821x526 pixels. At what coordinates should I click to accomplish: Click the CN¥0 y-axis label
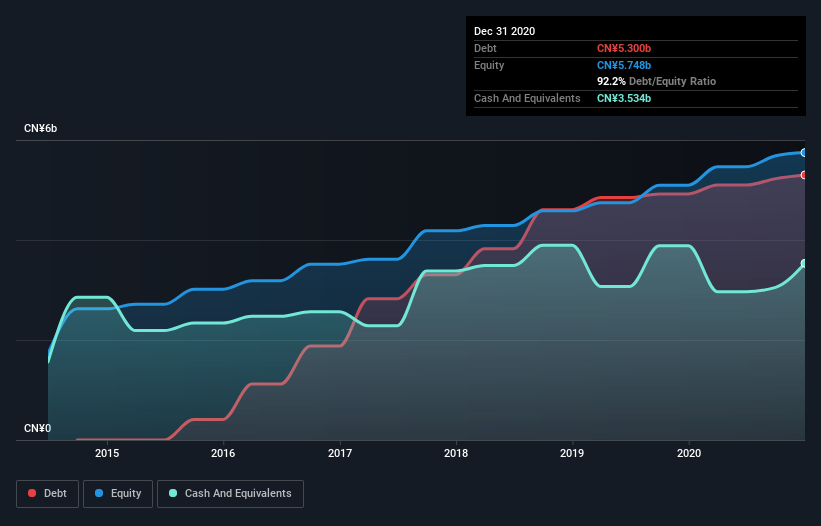pos(38,428)
